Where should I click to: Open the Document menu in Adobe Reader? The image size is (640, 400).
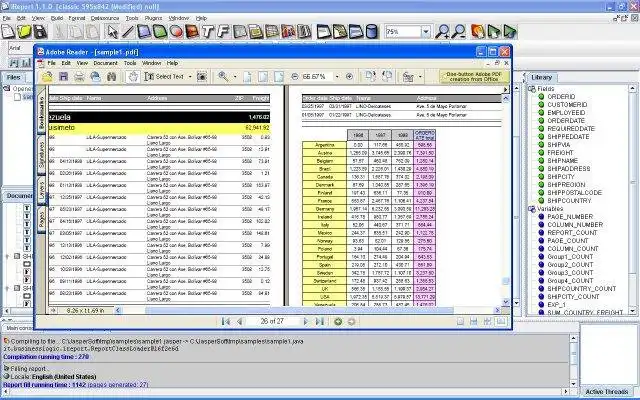point(105,62)
